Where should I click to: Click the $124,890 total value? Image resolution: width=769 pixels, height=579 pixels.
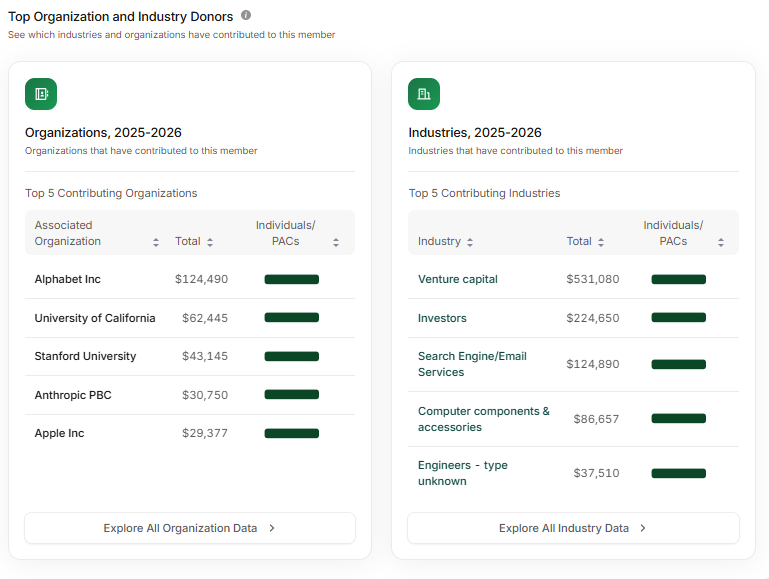coord(593,364)
